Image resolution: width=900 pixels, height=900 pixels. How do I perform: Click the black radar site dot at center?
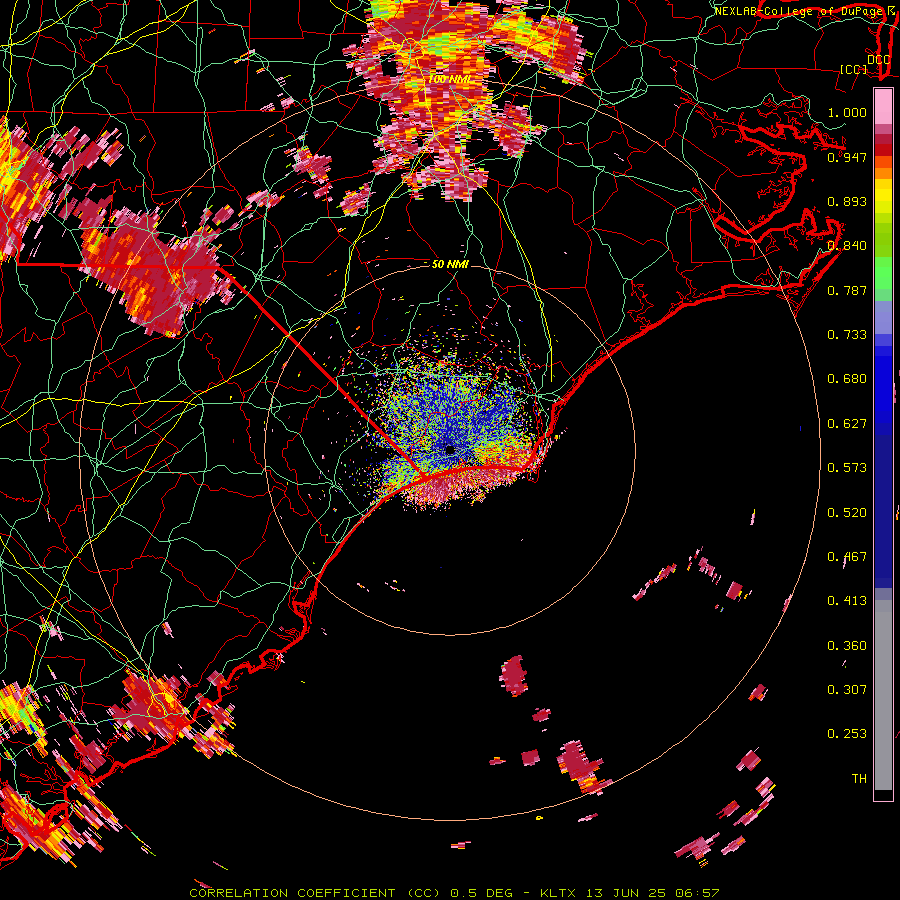pos(450,451)
